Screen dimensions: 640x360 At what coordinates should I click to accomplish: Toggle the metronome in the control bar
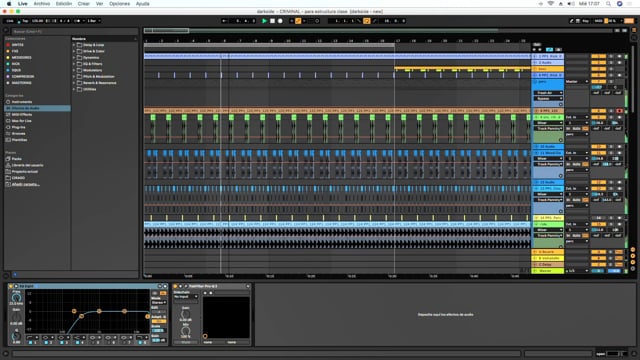pyautogui.click(x=78, y=21)
